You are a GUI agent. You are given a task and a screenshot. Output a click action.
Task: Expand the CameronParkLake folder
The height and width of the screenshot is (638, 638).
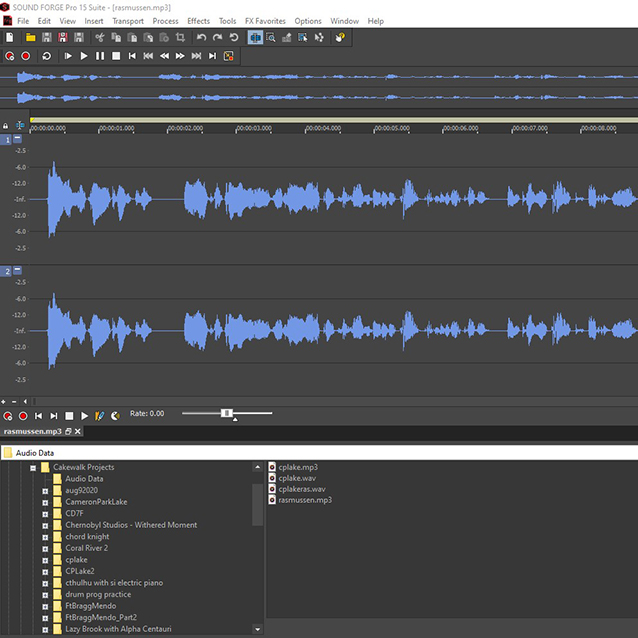point(45,502)
